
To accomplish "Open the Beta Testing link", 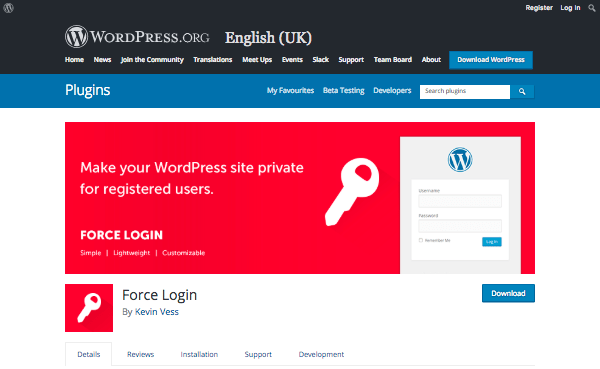I will (x=343, y=91).
